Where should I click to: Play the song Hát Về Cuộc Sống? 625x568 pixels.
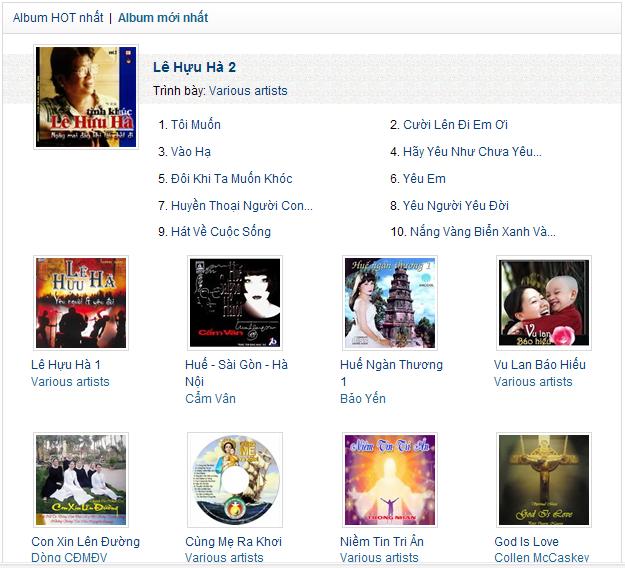(x=221, y=232)
